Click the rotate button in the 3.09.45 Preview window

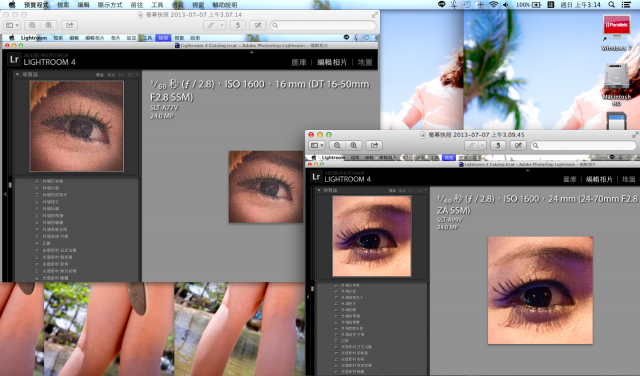click(498, 145)
